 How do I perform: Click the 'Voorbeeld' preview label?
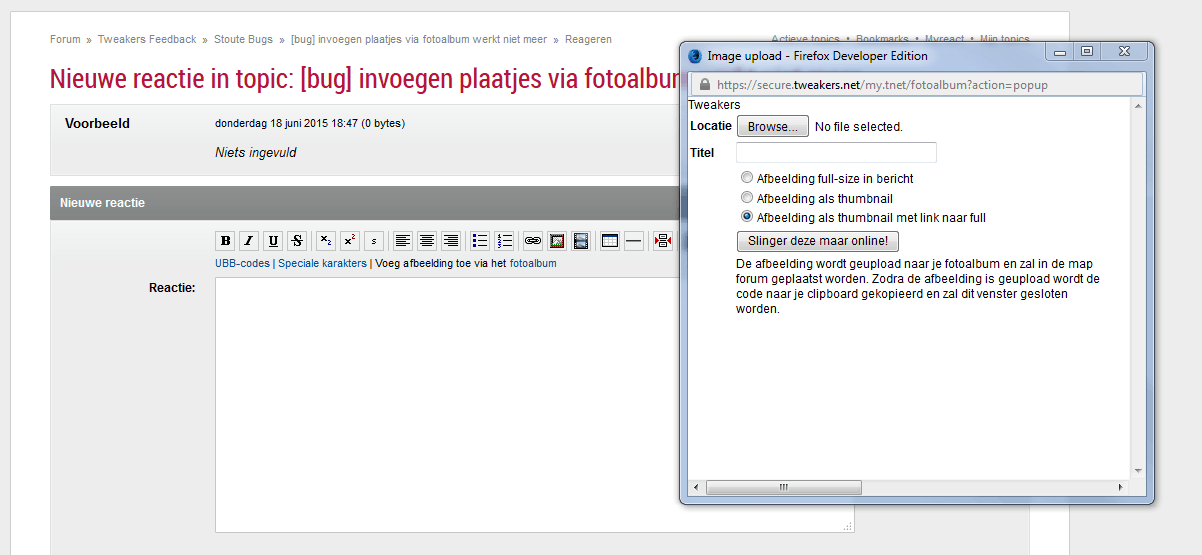(97, 124)
